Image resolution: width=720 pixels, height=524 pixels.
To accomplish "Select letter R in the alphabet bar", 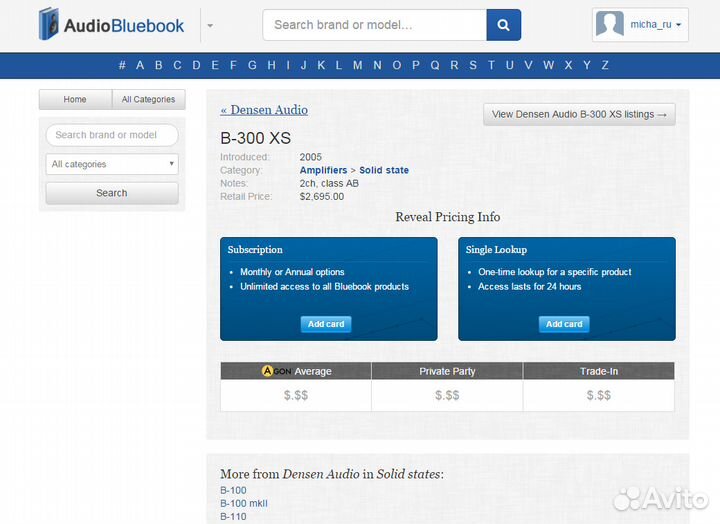I will click(454, 65).
